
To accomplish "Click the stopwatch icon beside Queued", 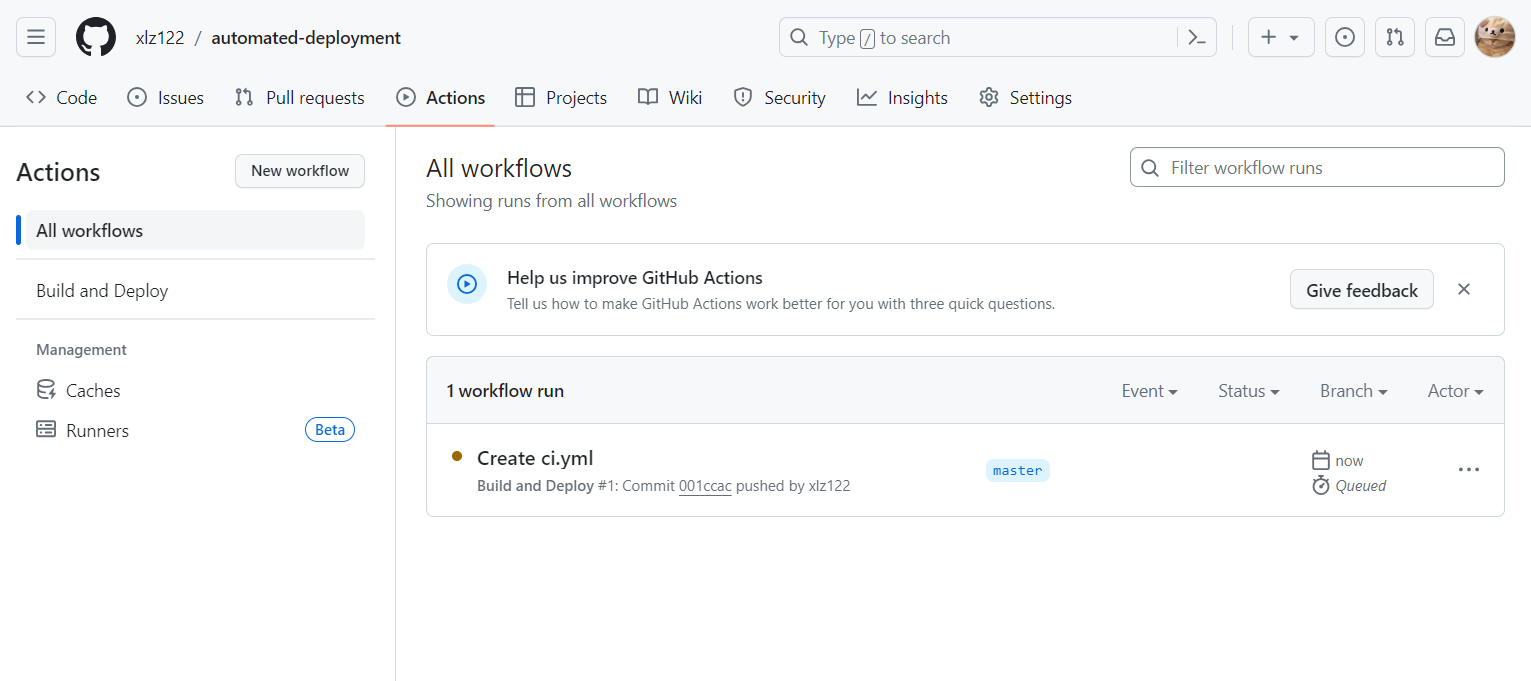I will tap(1321, 485).
